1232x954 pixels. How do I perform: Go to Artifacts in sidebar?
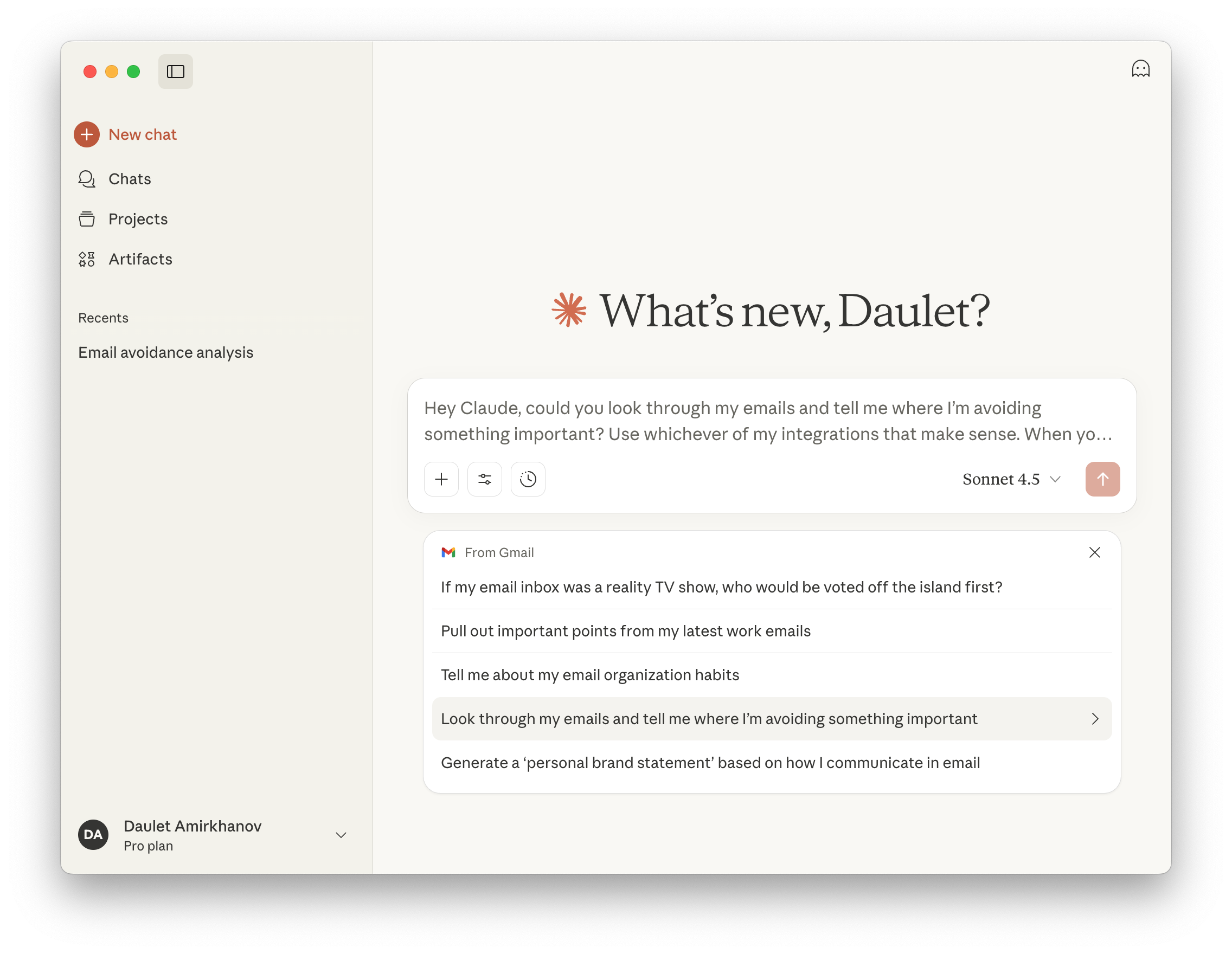coord(140,259)
